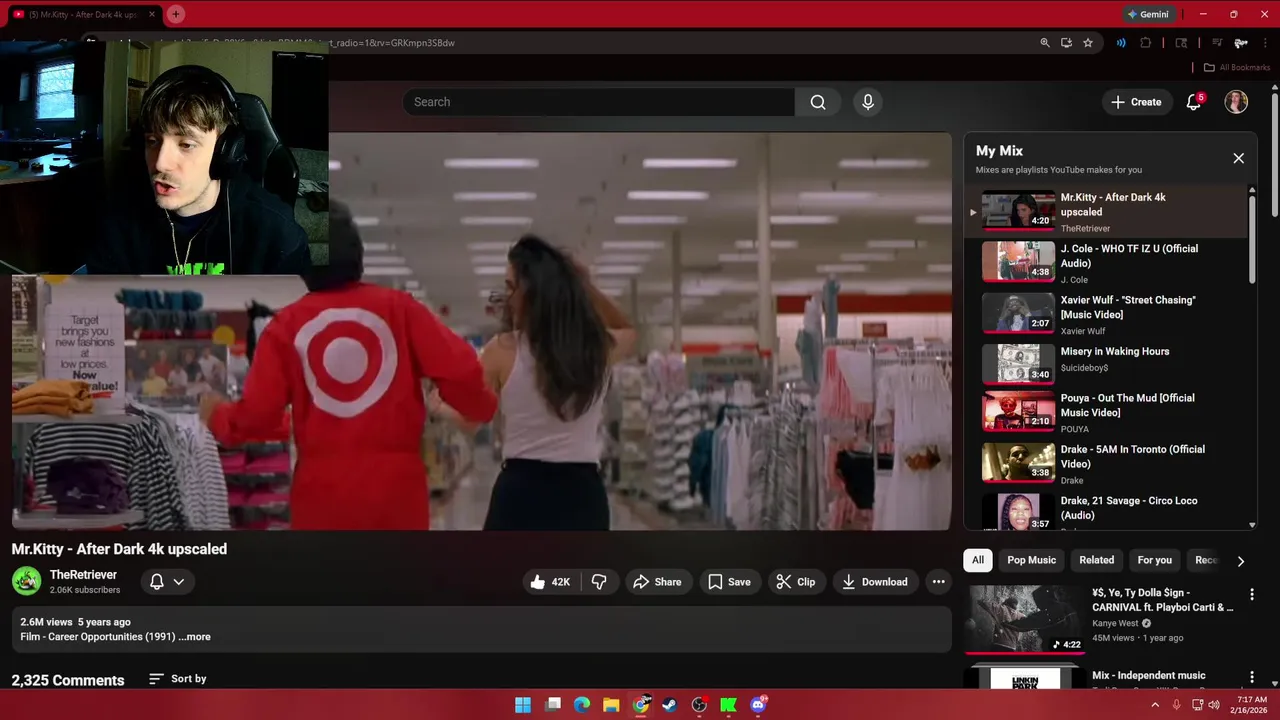The width and height of the screenshot is (1280, 720).
Task: Play J. Cole - WHO TF IZ U from mix
Action: (1107, 263)
